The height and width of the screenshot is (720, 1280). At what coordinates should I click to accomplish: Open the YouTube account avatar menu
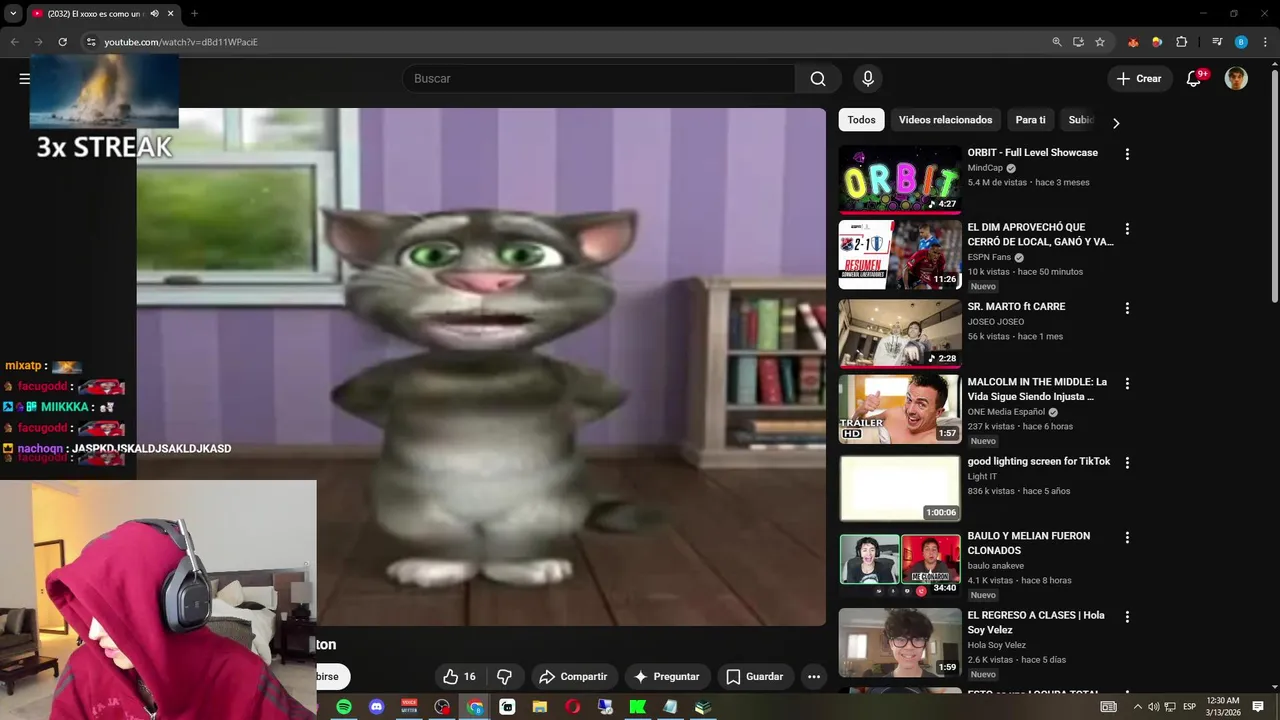[1236, 79]
